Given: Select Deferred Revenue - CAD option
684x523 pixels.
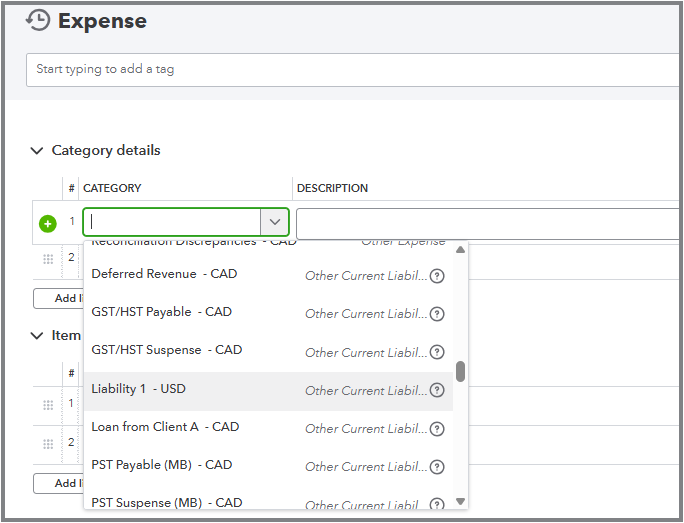Looking at the screenshot, I should tap(164, 274).
